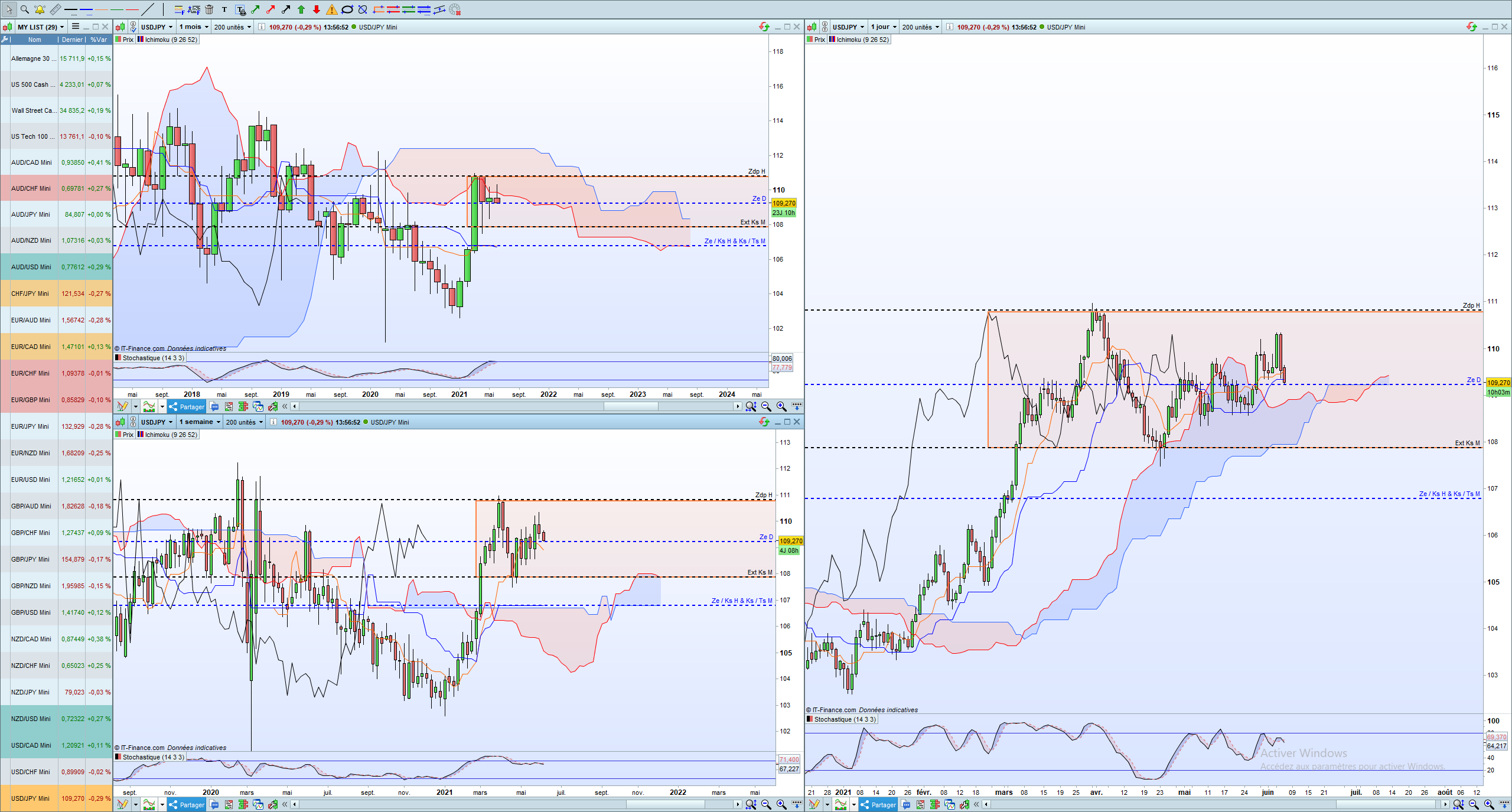1512x812 pixels.
Task: Click the monthly chart horizontal scrollbar
Action: (516, 406)
